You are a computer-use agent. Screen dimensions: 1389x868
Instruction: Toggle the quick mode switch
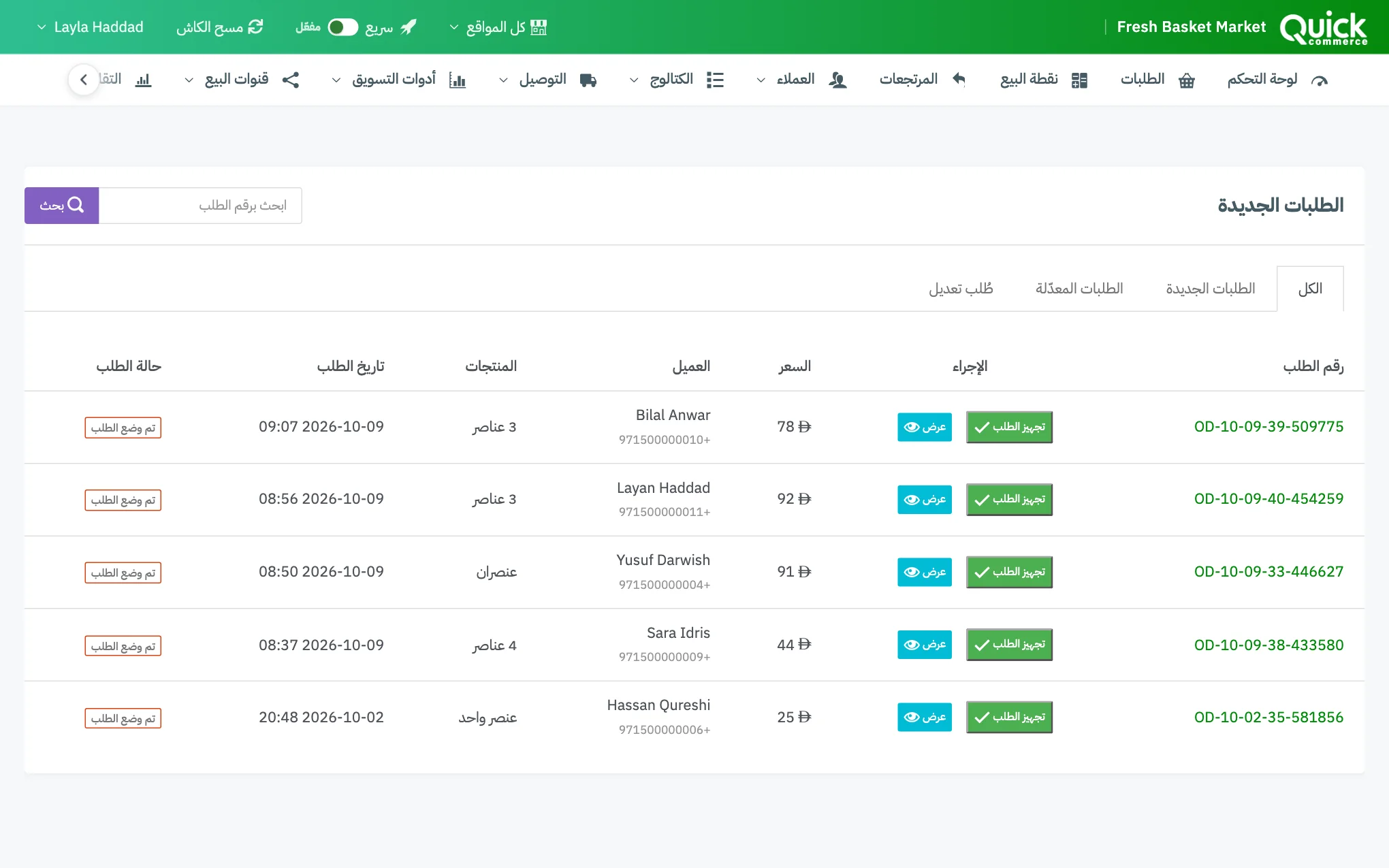(x=342, y=27)
